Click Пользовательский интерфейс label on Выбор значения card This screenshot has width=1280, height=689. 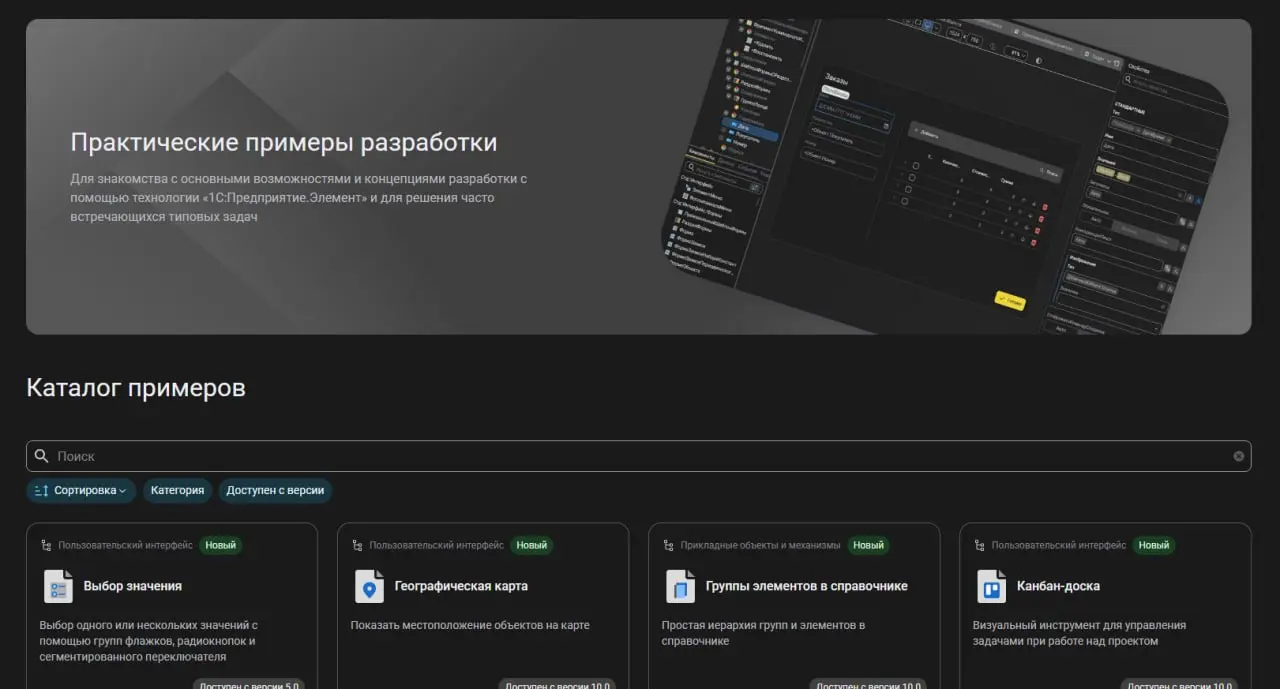[126, 545]
